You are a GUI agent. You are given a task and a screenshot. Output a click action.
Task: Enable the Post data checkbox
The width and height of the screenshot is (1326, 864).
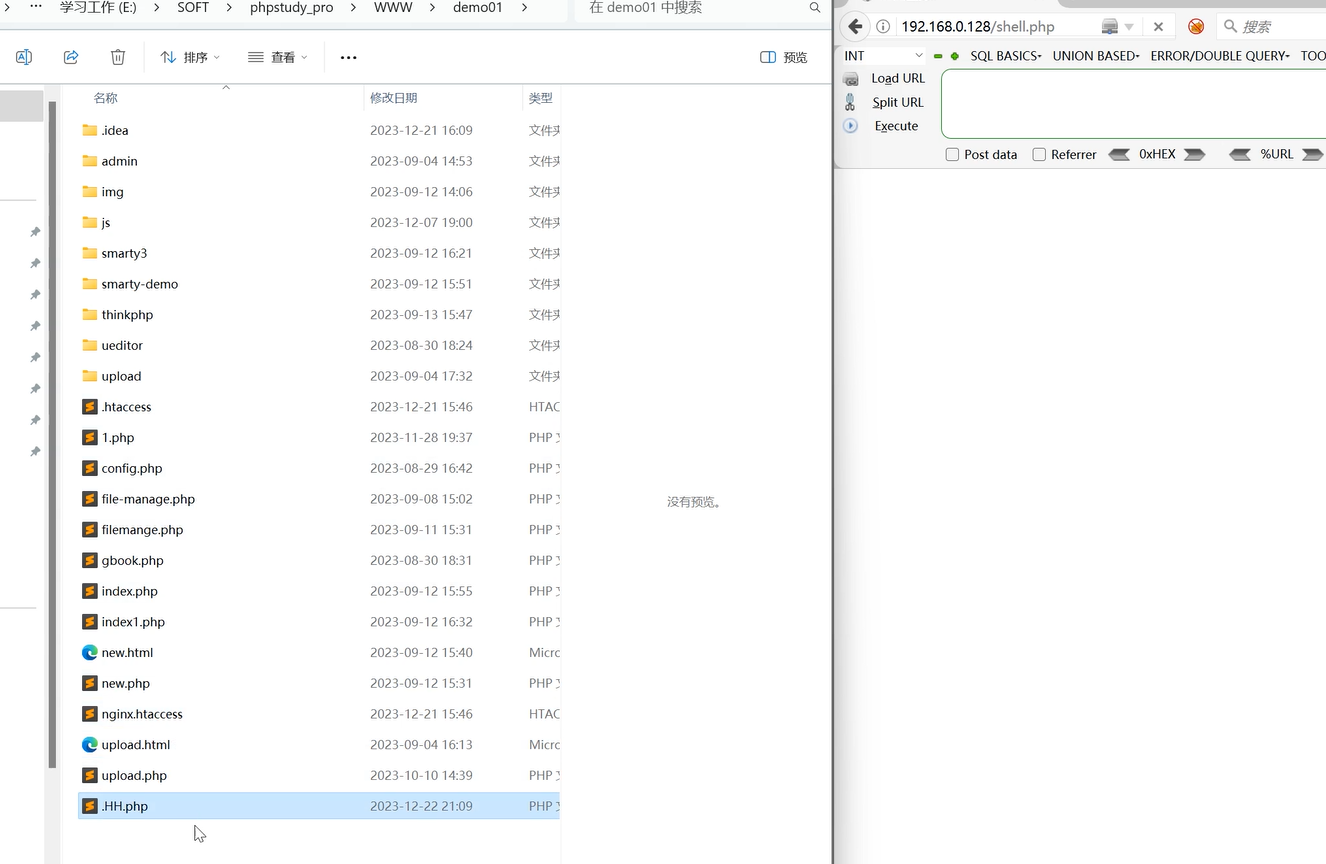pyautogui.click(x=953, y=154)
